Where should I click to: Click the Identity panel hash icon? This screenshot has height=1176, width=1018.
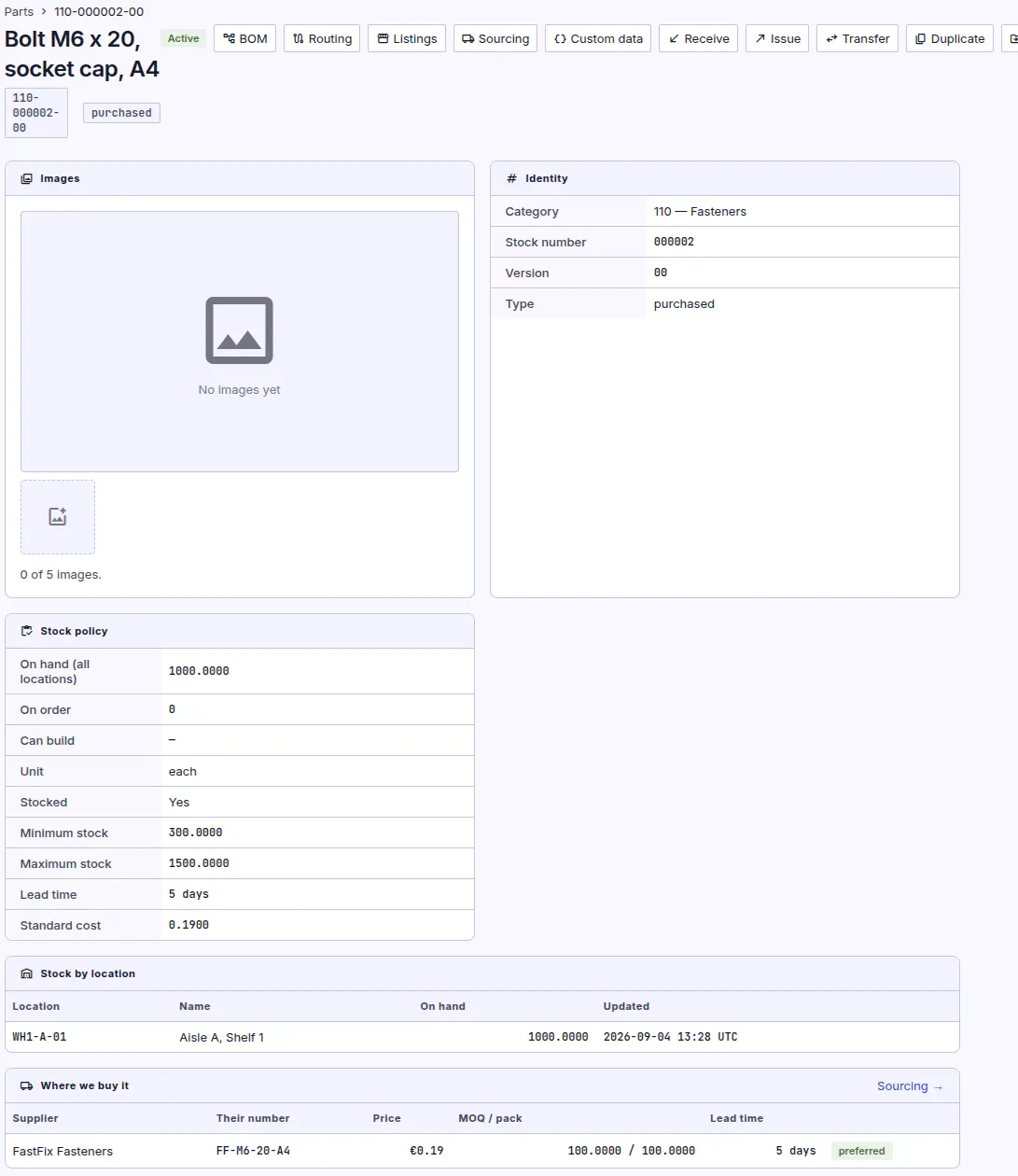(511, 178)
